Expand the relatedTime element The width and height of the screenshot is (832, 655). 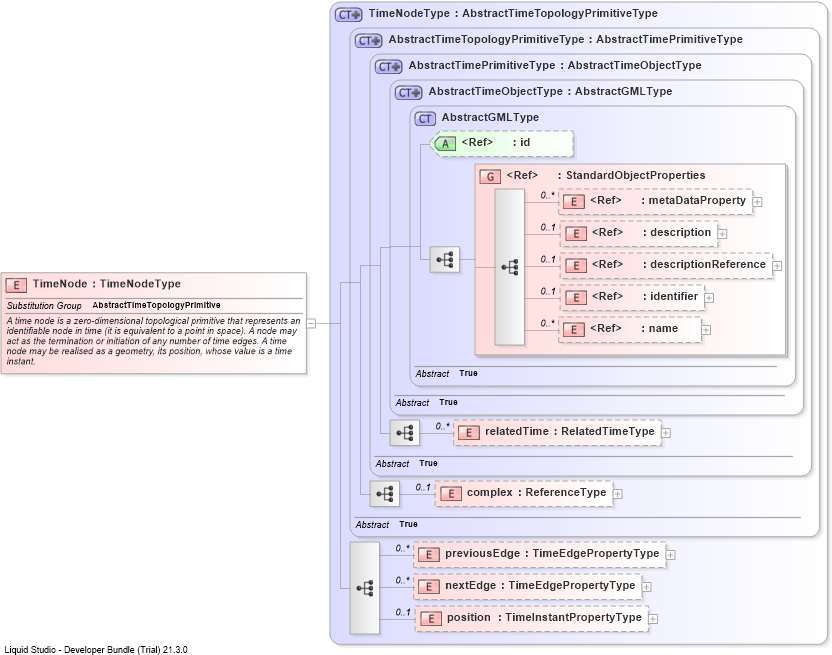point(666,433)
